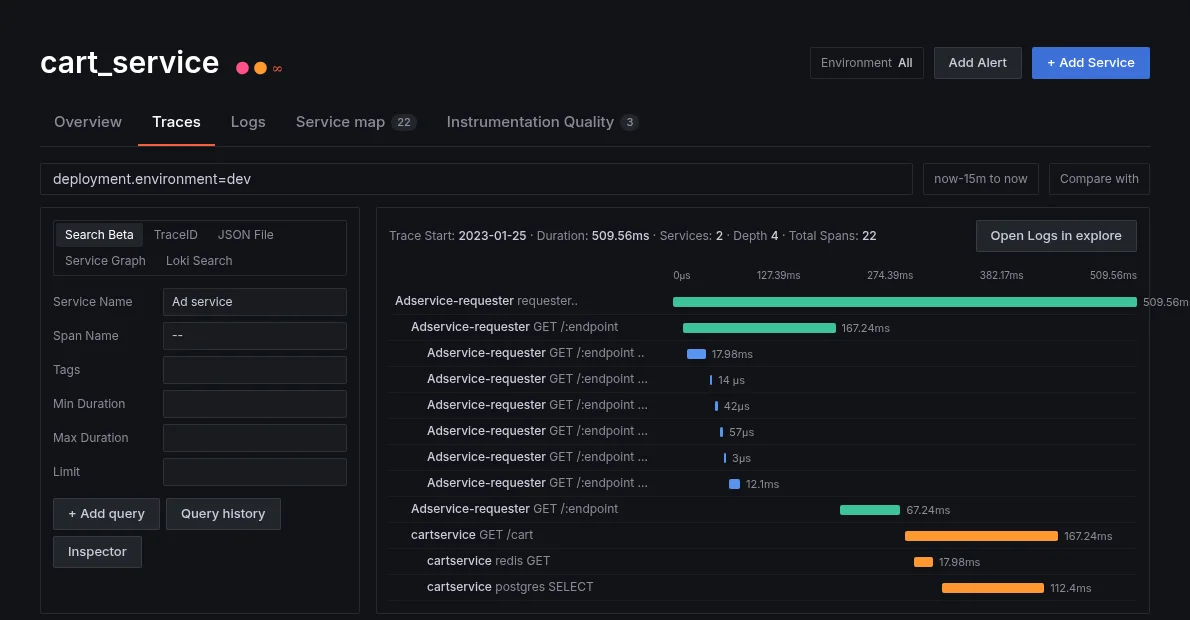Click the "14 μs" duration label

[x=732, y=380]
